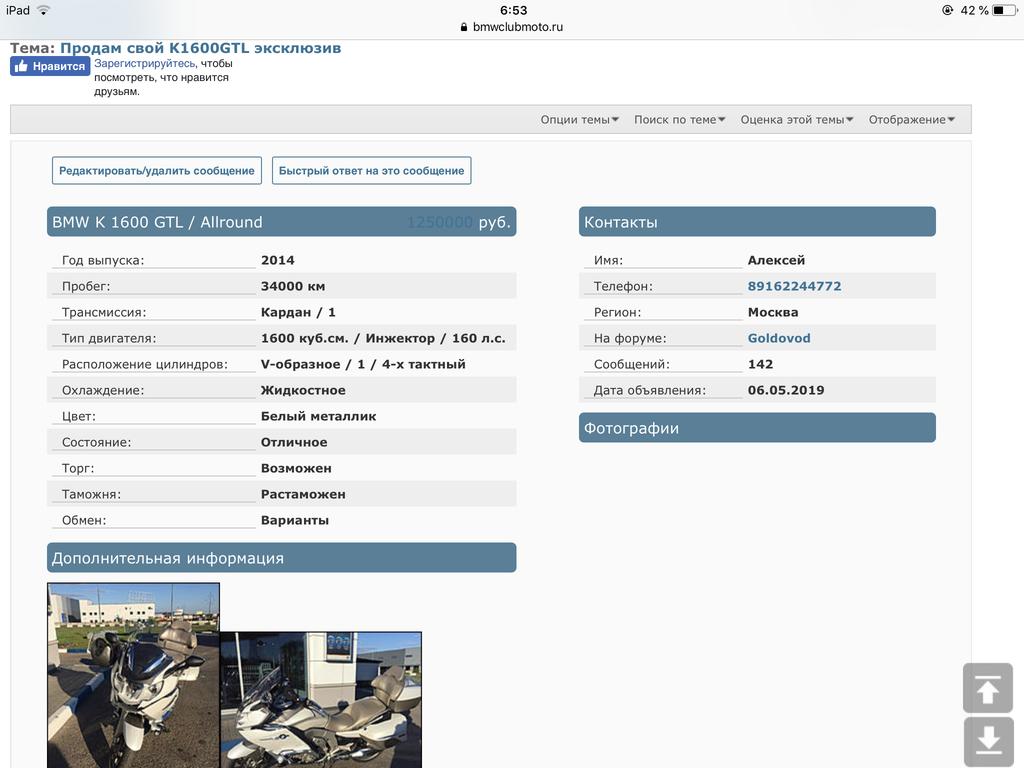This screenshot has width=1024, height=768.
Task: Open the first motorcycle photo thumbnail
Action: (x=133, y=675)
